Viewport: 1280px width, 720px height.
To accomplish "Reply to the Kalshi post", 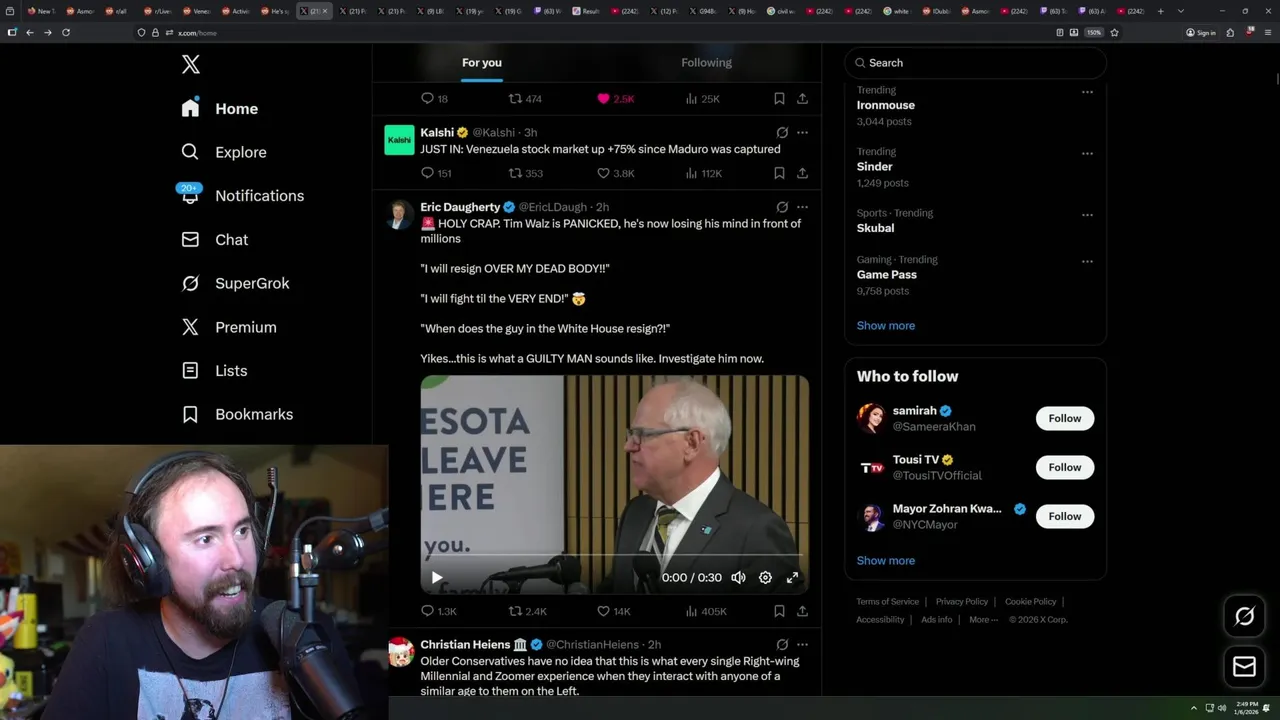I will coord(436,173).
